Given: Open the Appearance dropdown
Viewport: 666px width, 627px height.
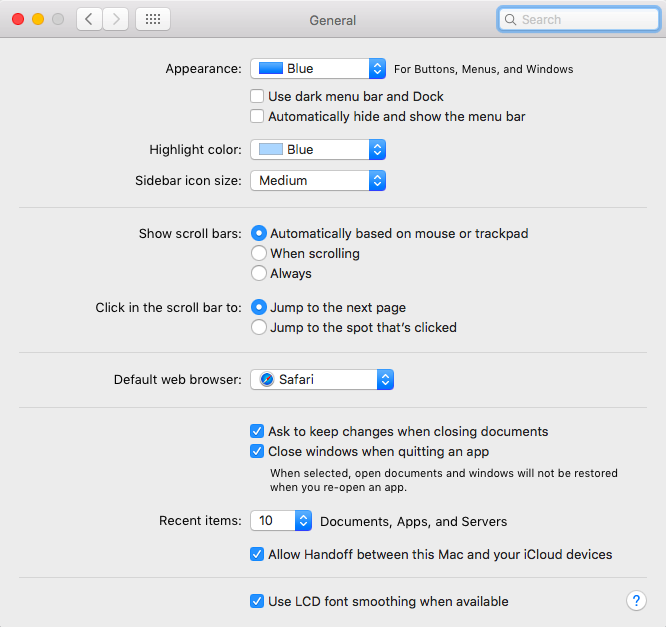Looking at the screenshot, I should coord(318,68).
